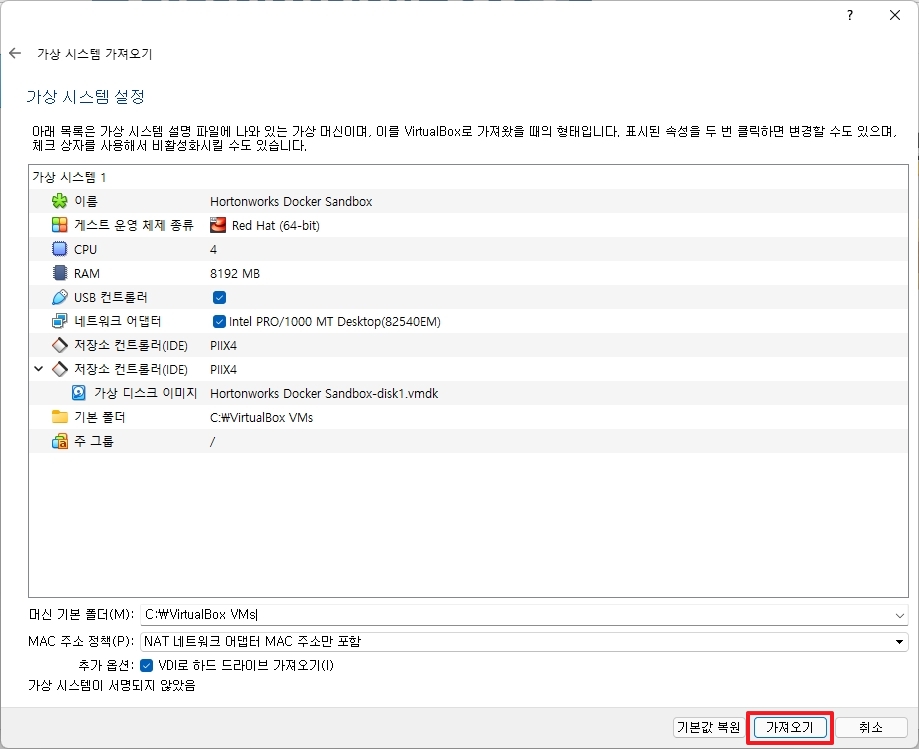Click the Red Hat OS logo icon
The height and width of the screenshot is (749, 919).
(218, 225)
